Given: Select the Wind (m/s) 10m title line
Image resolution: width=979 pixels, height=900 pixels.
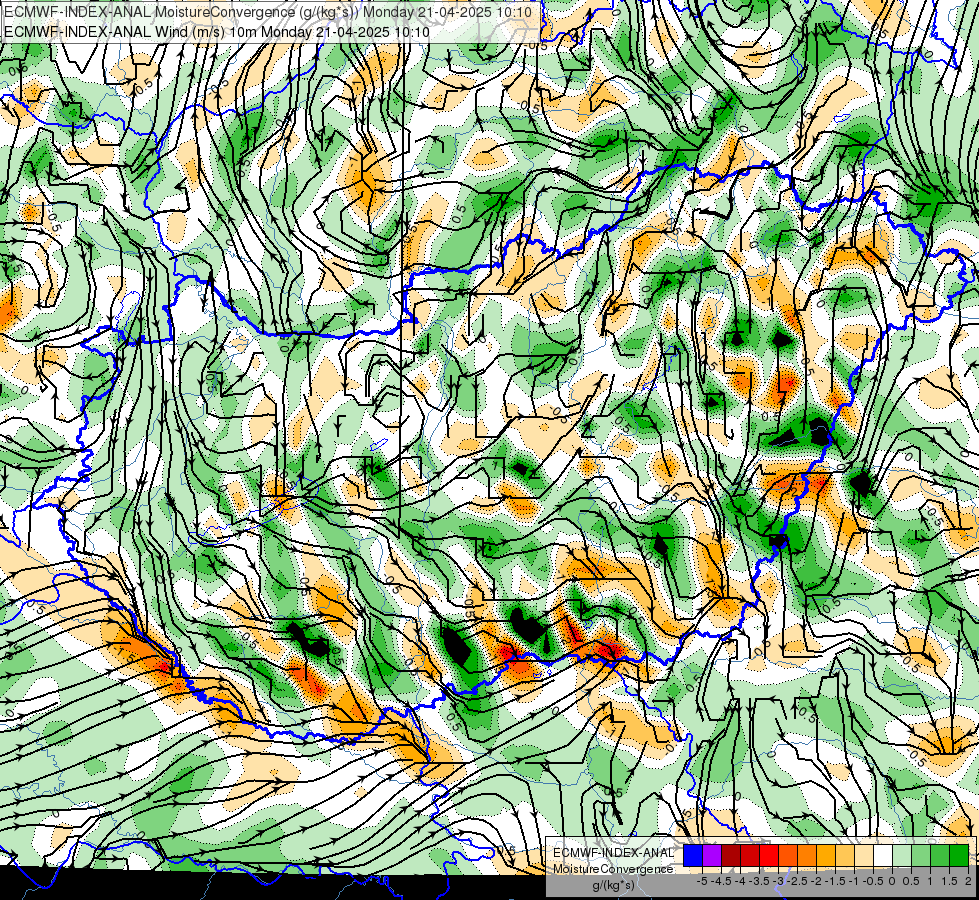Looking at the screenshot, I should [217, 31].
